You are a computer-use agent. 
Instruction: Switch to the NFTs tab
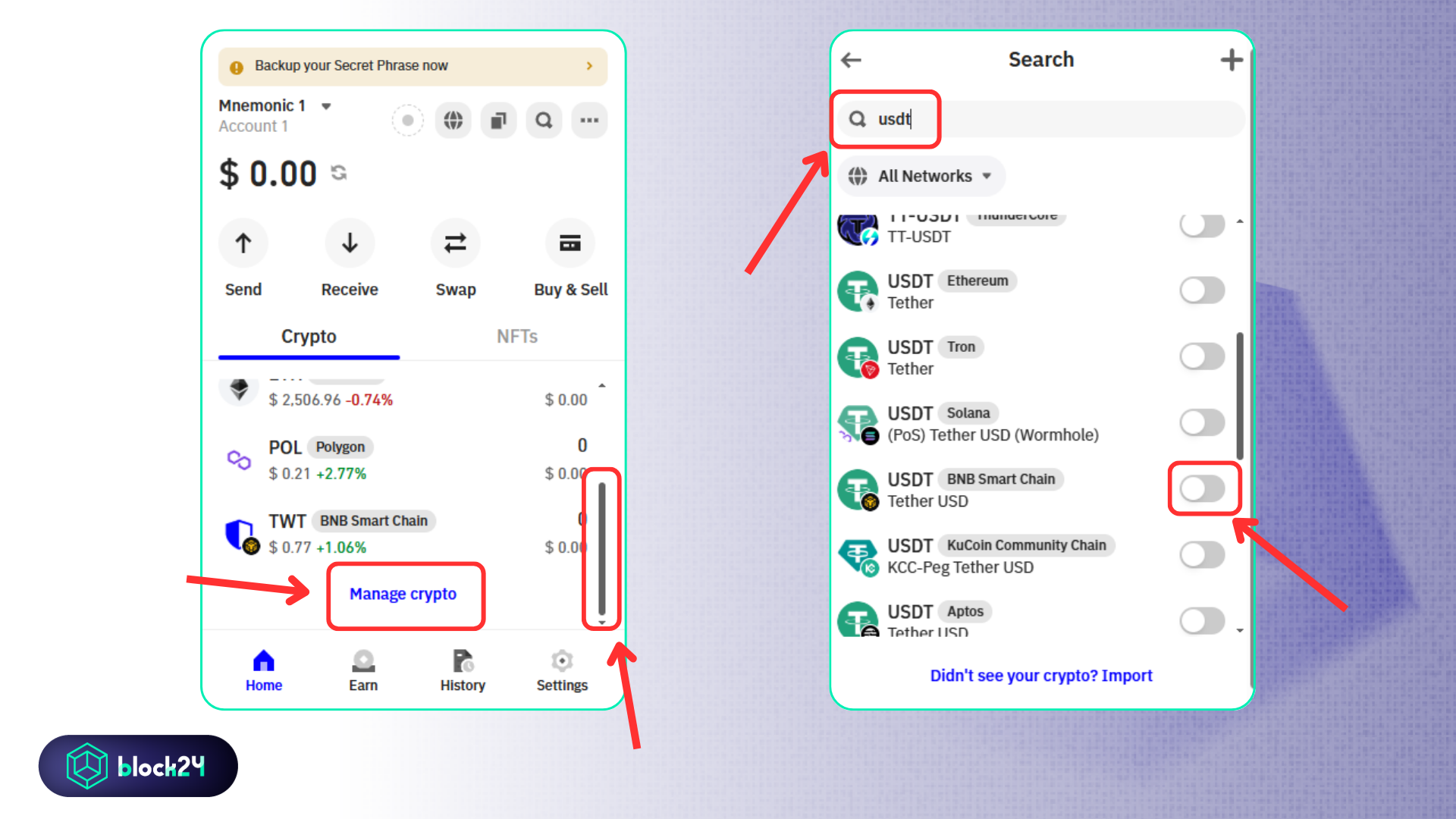tap(517, 337)
